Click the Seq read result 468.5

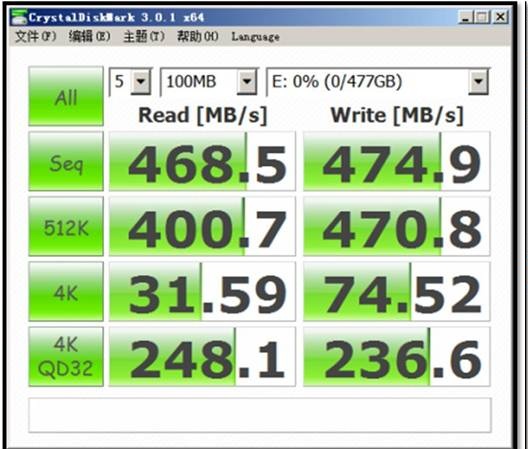click(x=202, y=161)
